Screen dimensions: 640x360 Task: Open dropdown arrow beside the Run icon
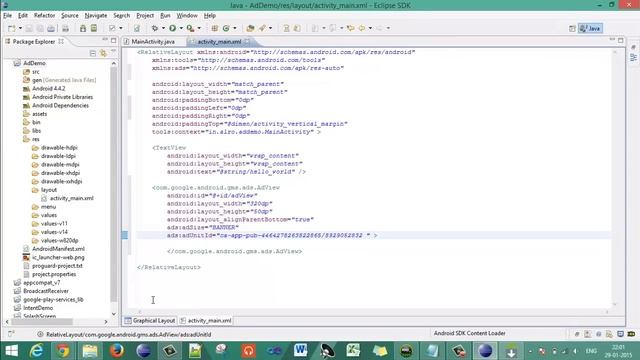[x=181, y=28]
